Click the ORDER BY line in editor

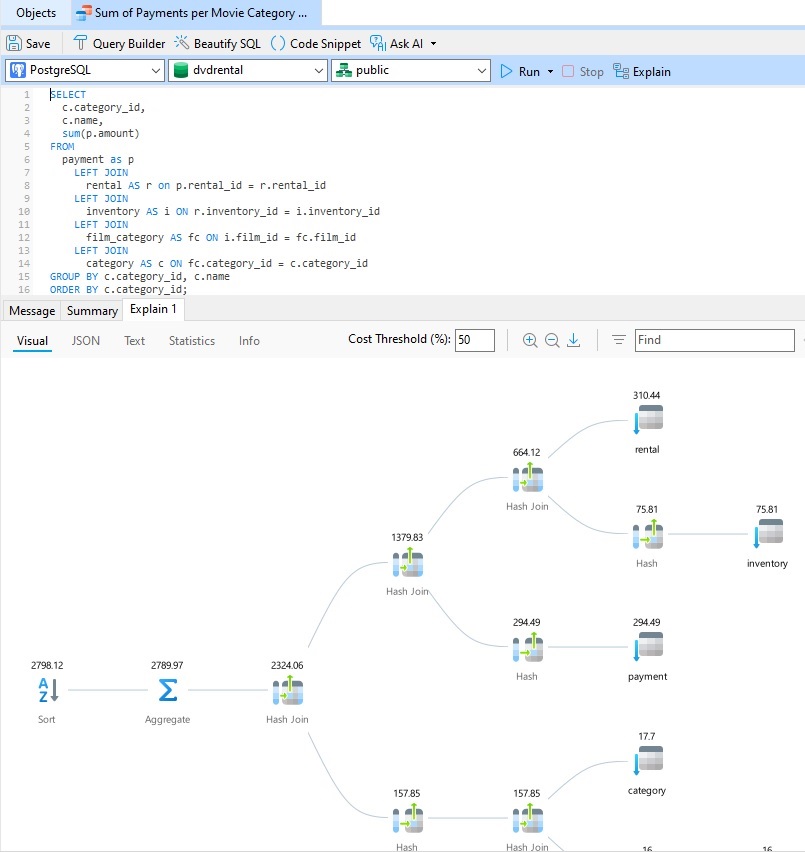pyautogui.click(x=118, y=290)
